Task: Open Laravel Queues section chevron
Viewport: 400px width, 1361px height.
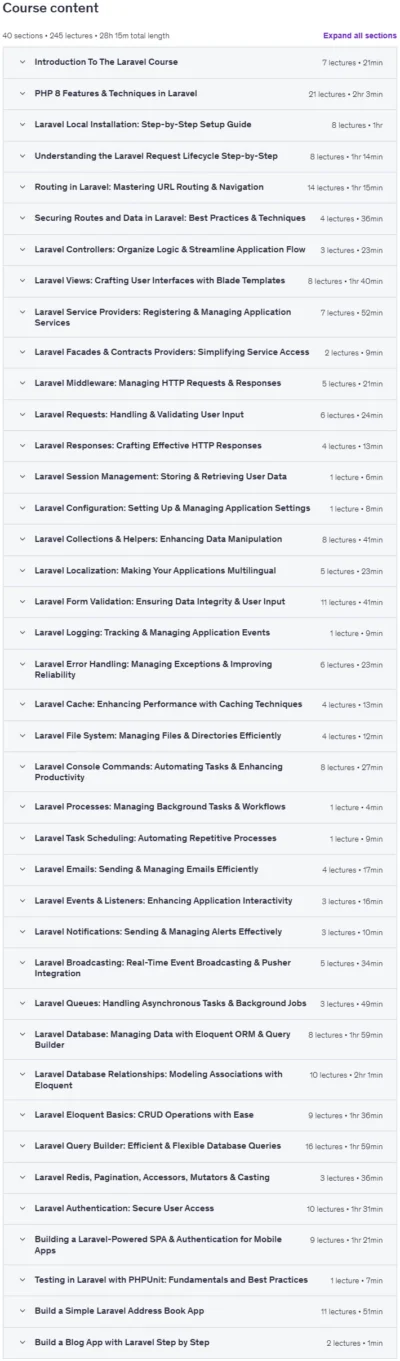Action: click(x=22, y=1003)
